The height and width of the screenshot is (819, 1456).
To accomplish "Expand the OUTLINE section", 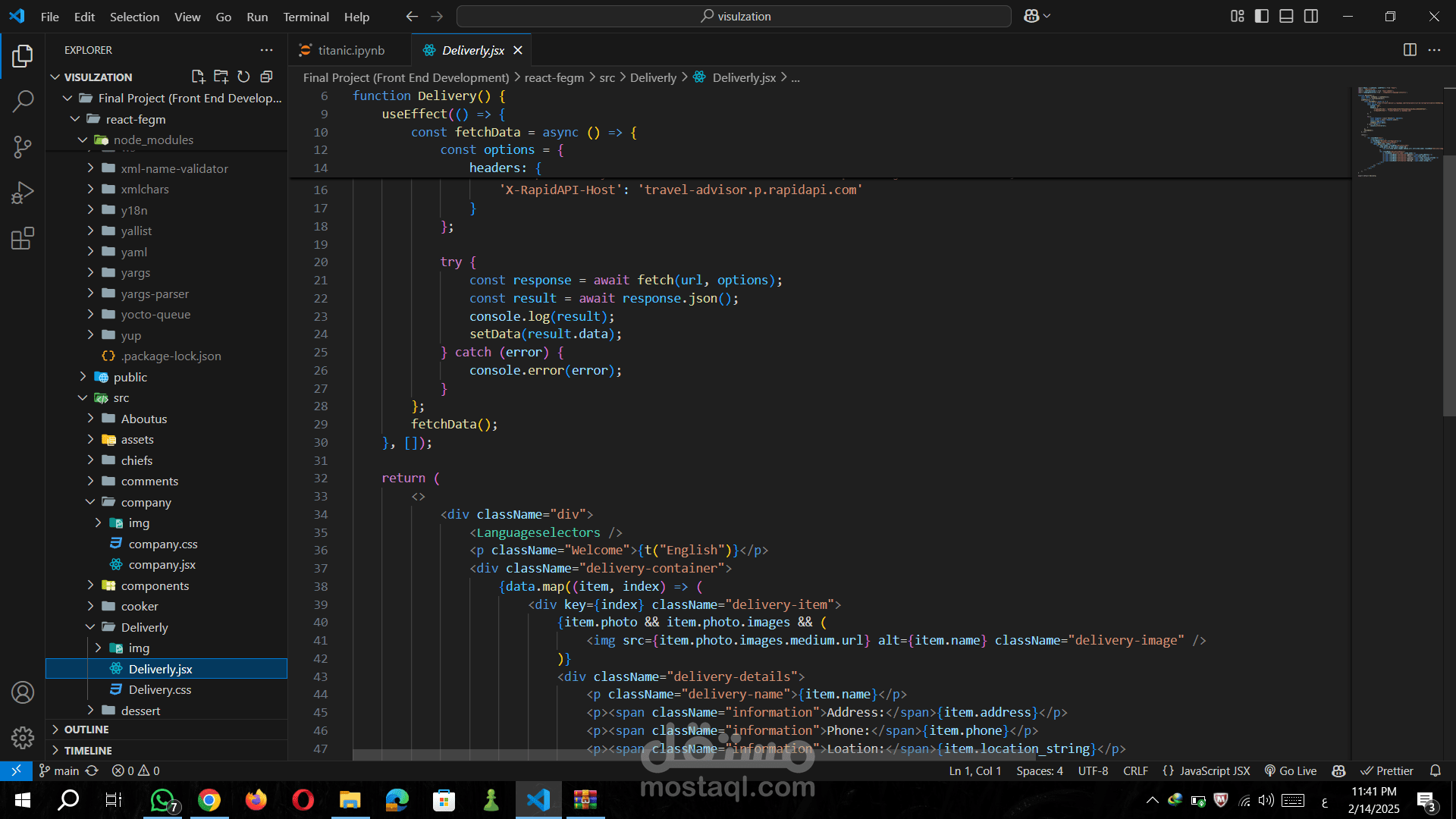I will [86, 730].
